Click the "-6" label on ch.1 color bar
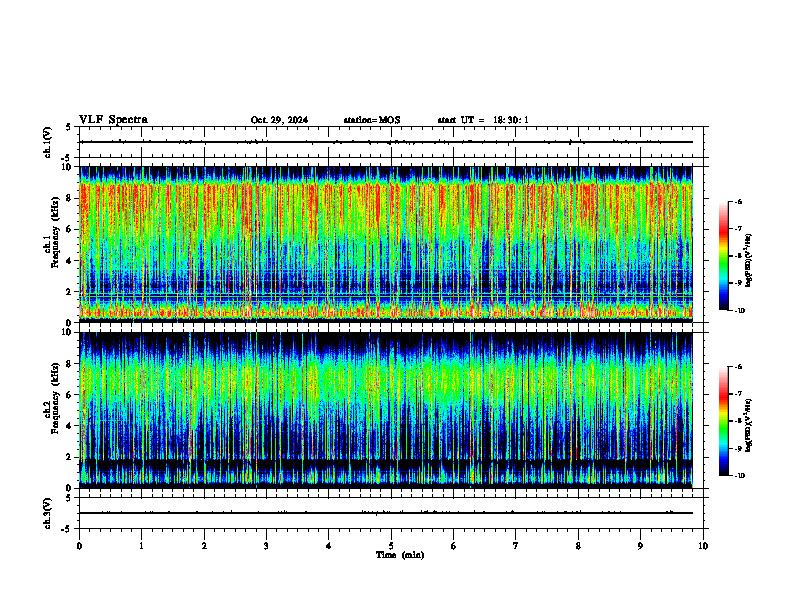 click(738, 201)
